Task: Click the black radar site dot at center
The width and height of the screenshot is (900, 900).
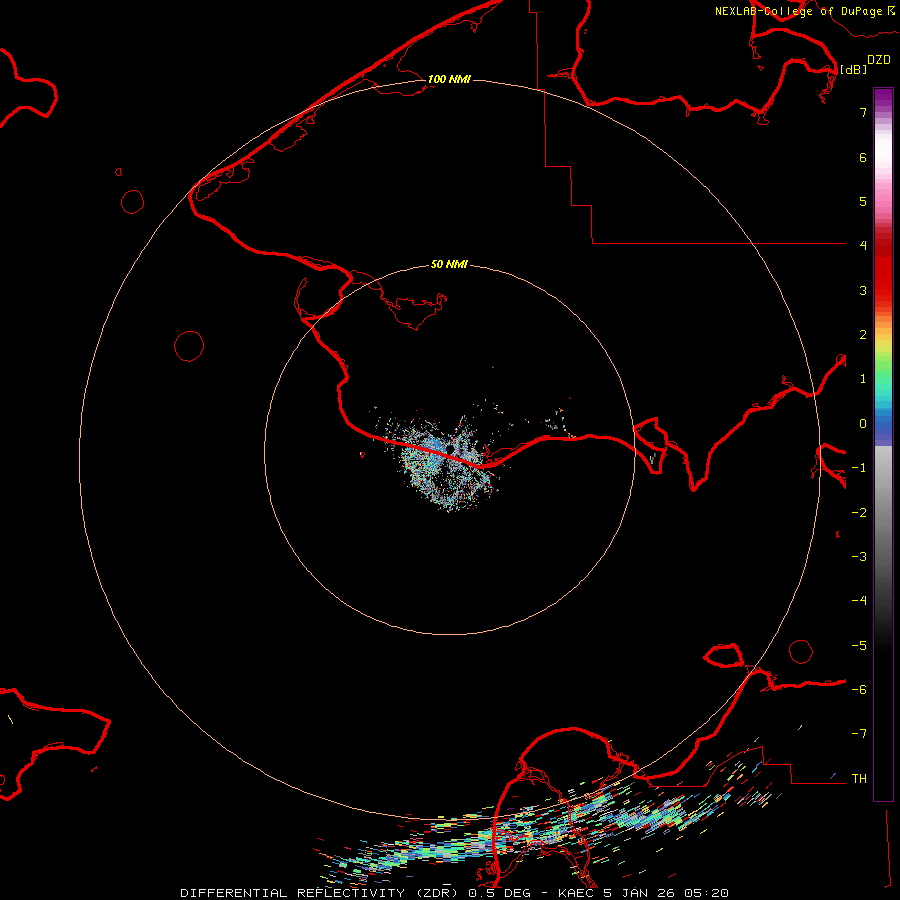Action: (x=449, y=448)
